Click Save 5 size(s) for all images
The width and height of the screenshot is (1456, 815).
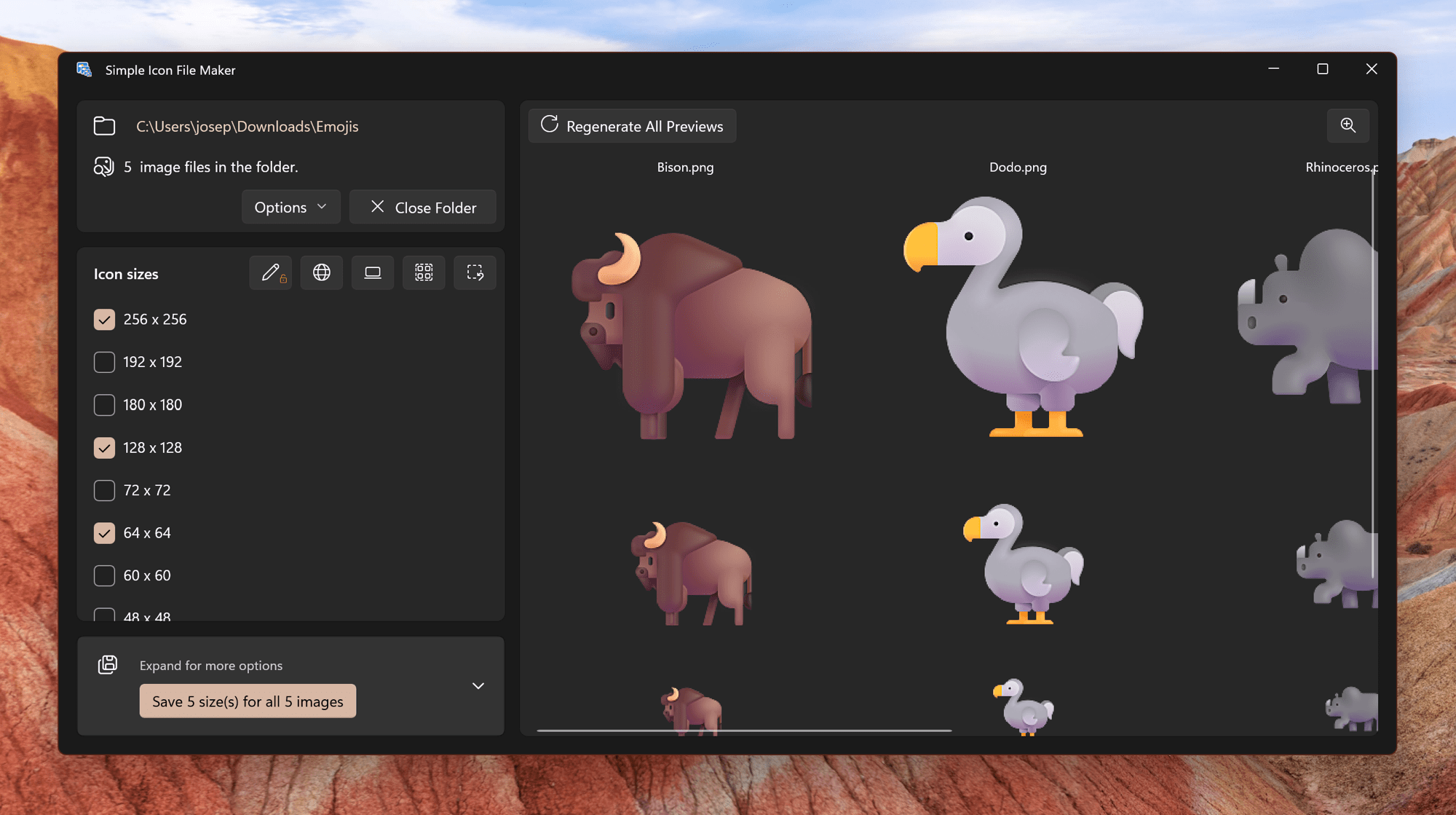click(248, 701)
